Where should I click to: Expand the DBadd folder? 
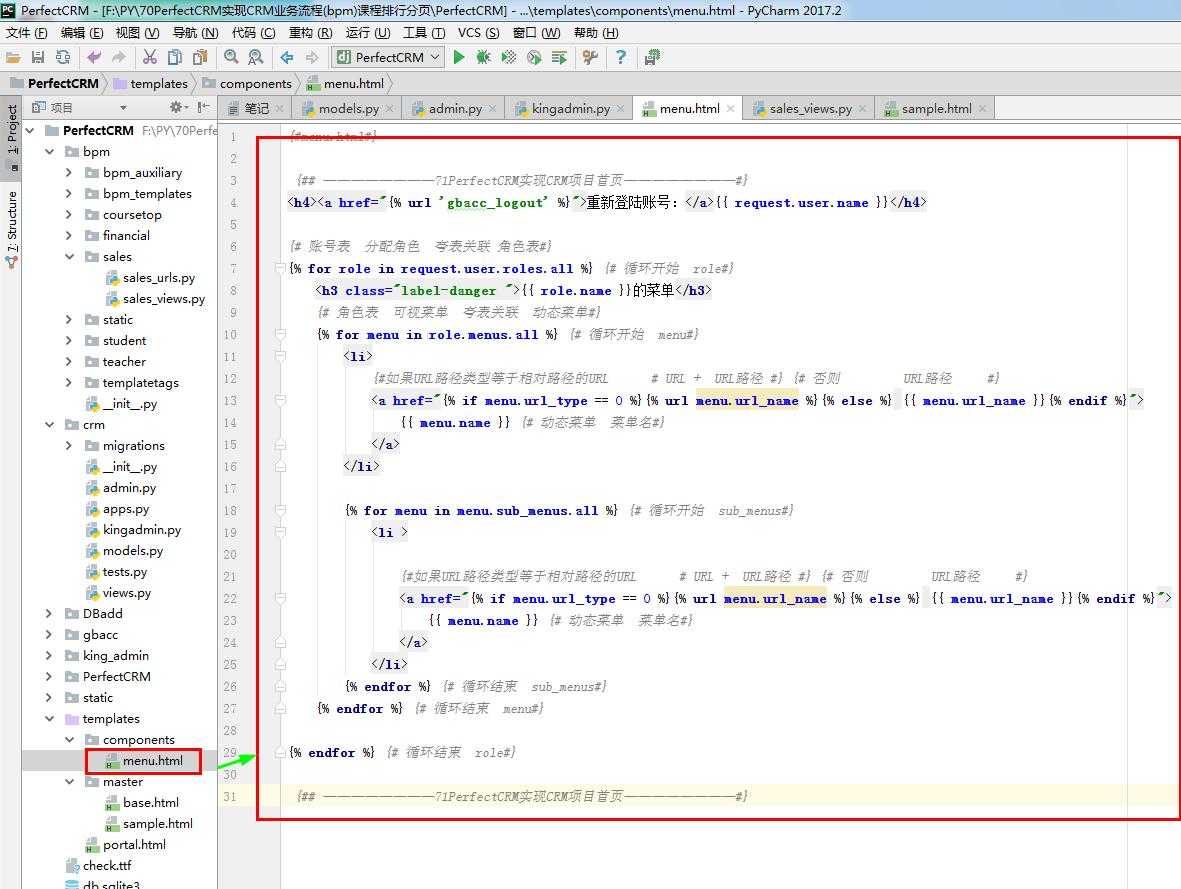click(x=49, y=614)
